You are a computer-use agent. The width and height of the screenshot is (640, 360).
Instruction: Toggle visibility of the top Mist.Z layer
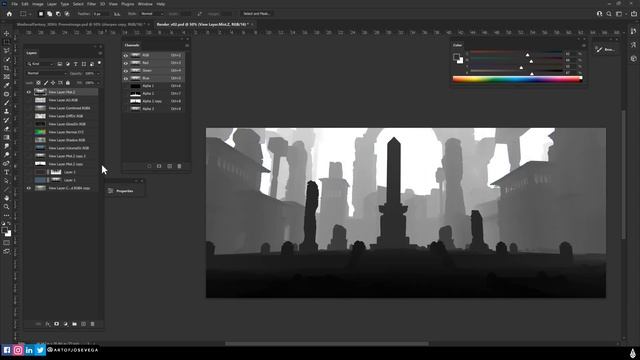29,92
